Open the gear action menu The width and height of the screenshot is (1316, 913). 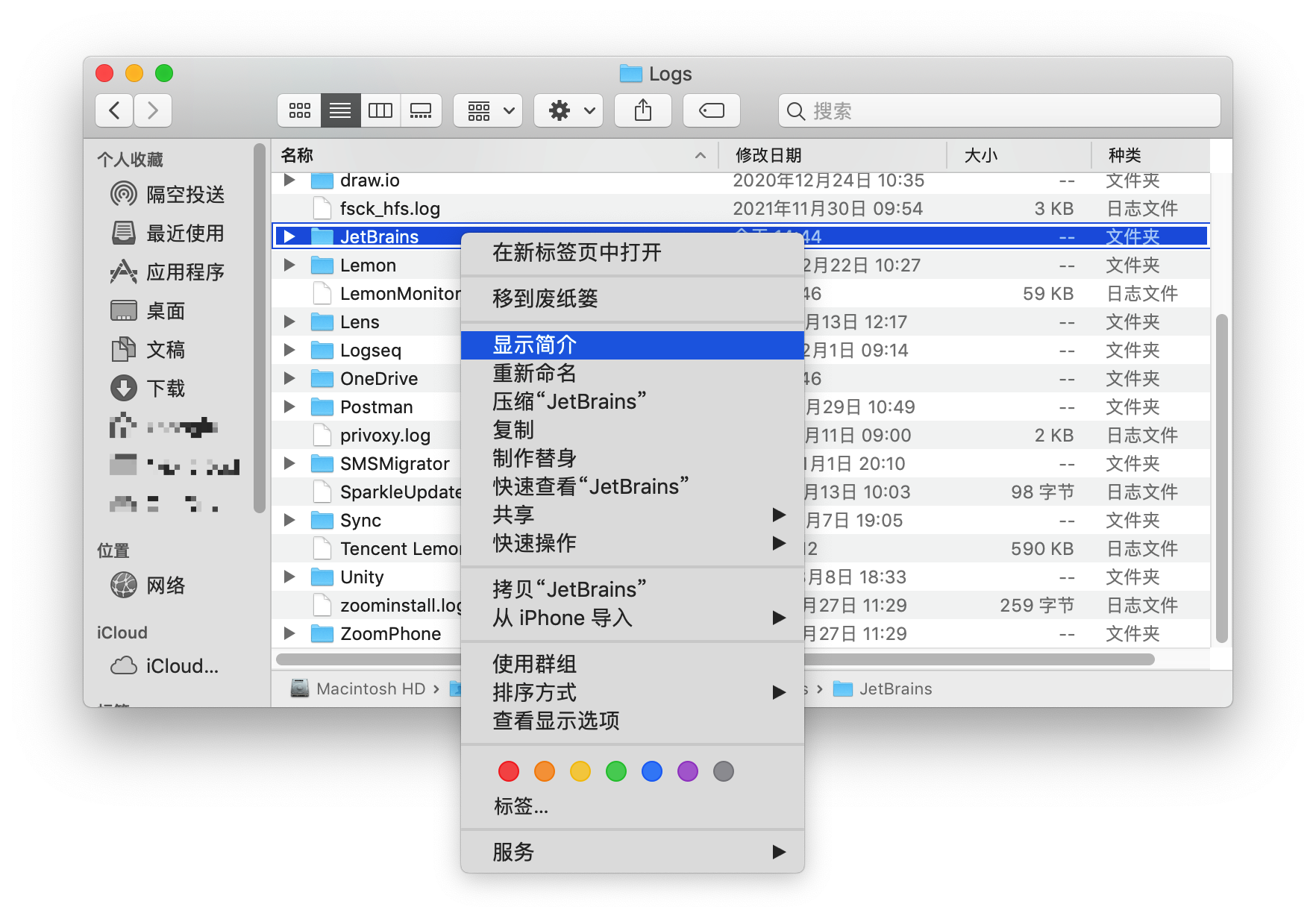tap(568, 110)
